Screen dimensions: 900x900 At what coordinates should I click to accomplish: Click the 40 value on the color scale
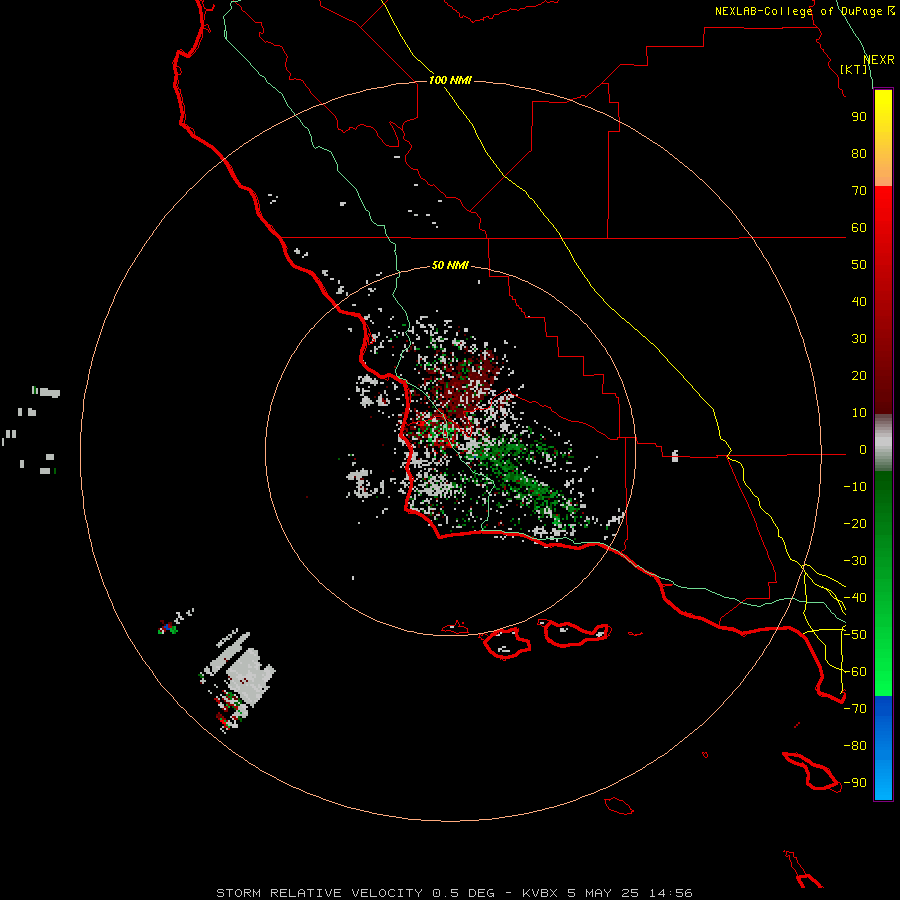pyautogui.click(x=859, y=302)
